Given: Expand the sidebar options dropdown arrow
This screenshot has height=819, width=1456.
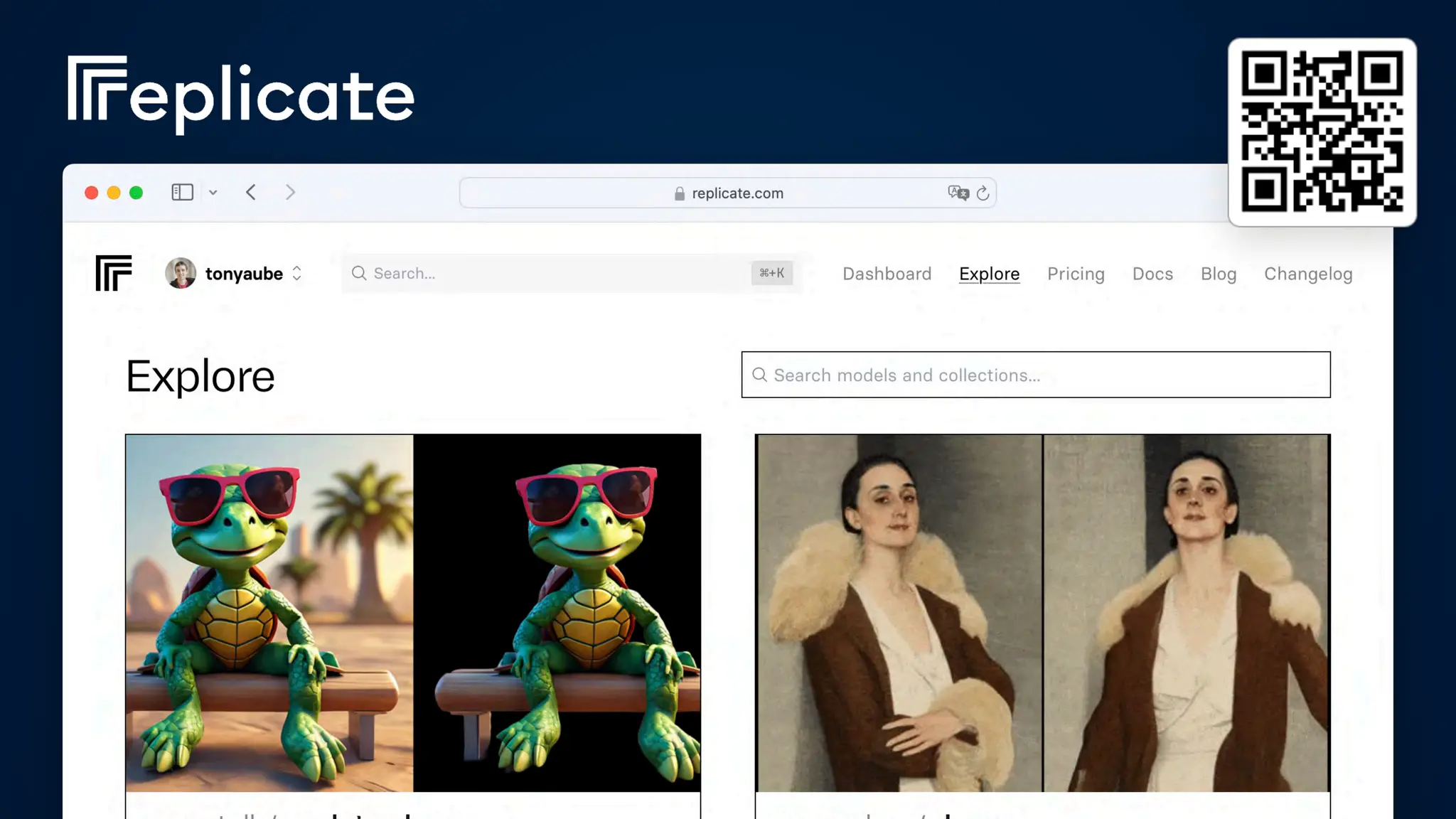Looking at the screenshot, I should tap(213, 193).
